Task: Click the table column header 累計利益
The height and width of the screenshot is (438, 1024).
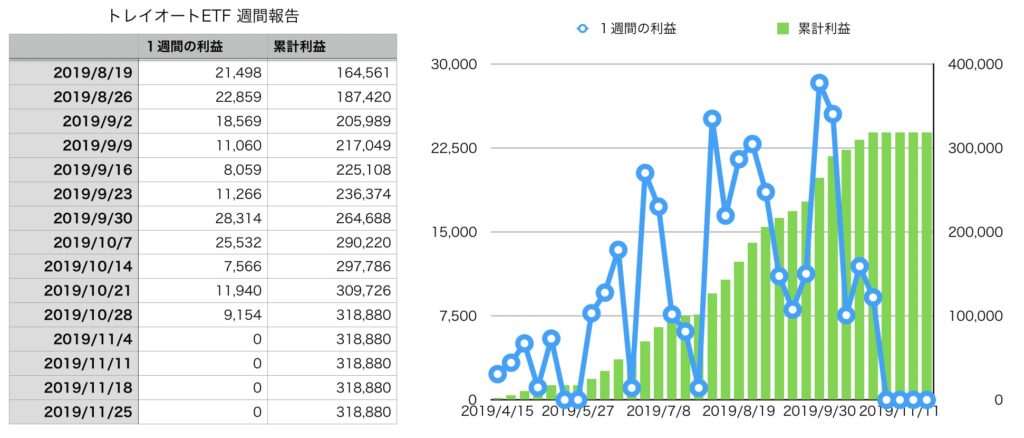Action: (x=332, y=47)
